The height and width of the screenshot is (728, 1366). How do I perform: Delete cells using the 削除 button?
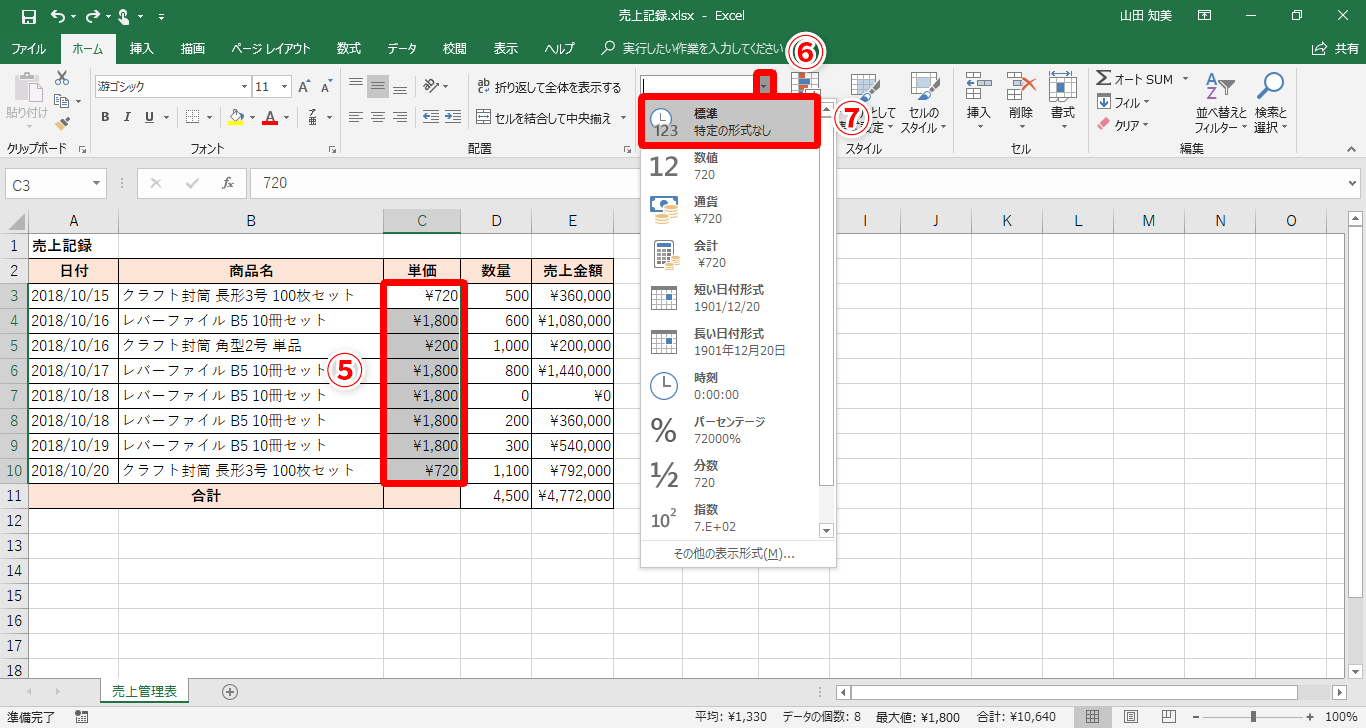(x=1020, y=102)
